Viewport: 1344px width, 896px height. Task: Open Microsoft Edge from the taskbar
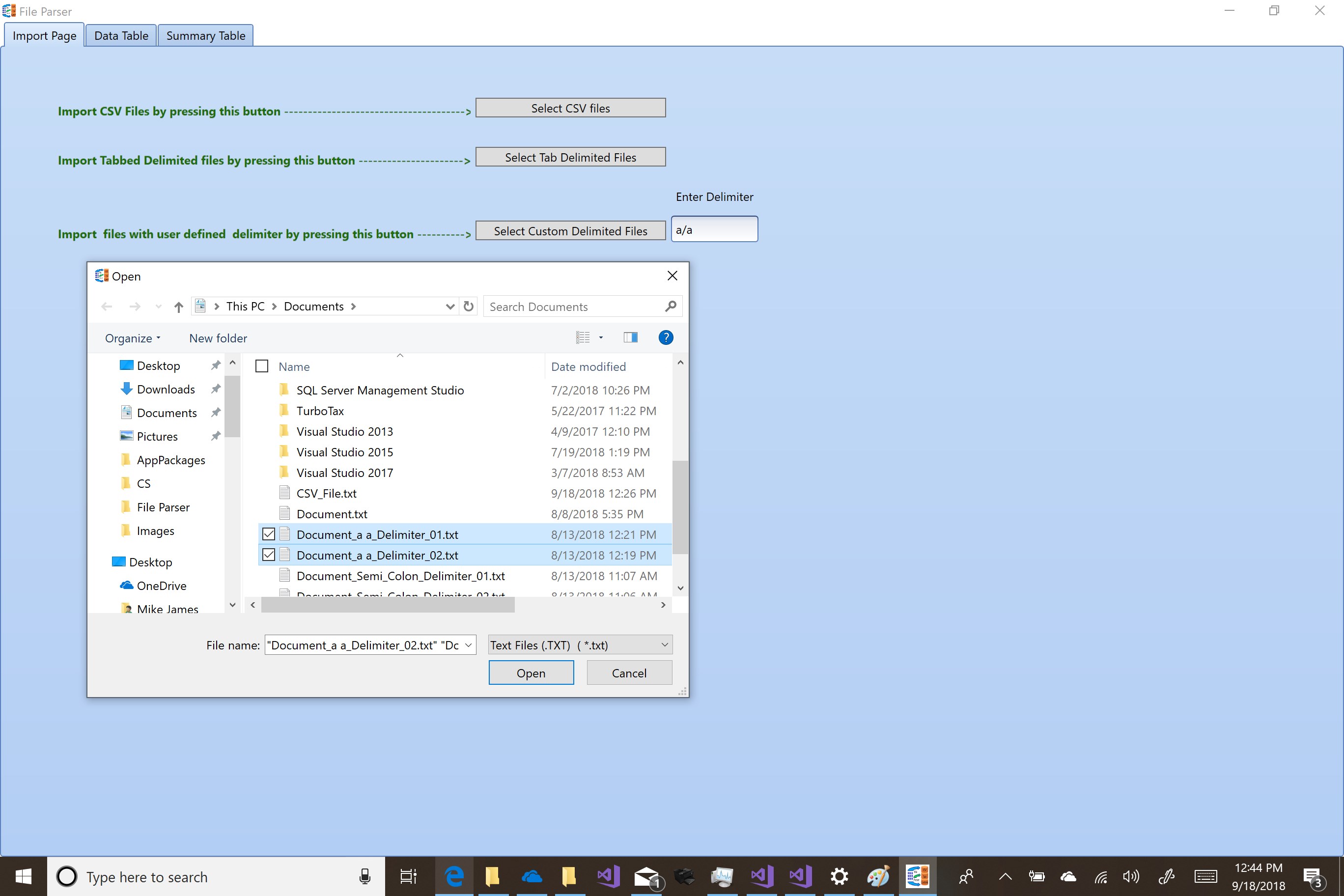454,876
